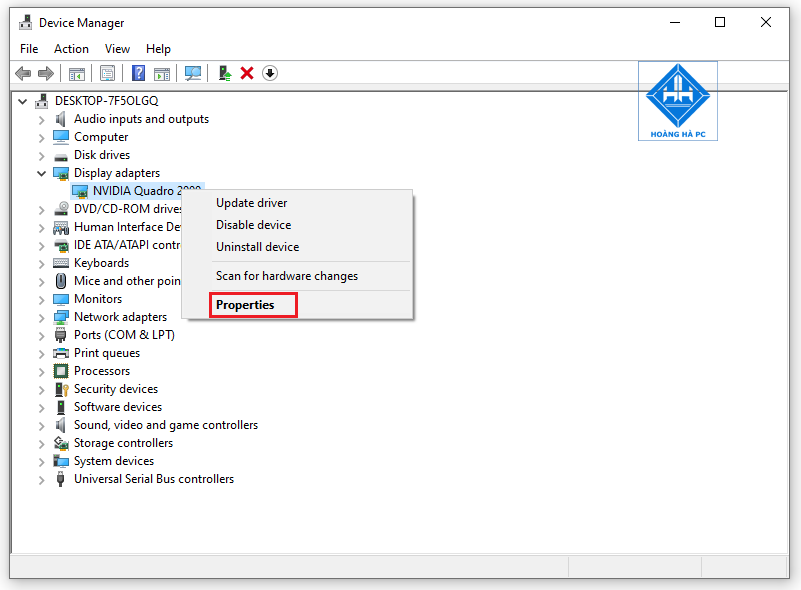This screenshot has height=590, width=801.
Task: Click the forward navigation arrow icon
Action: click(46, 72)
